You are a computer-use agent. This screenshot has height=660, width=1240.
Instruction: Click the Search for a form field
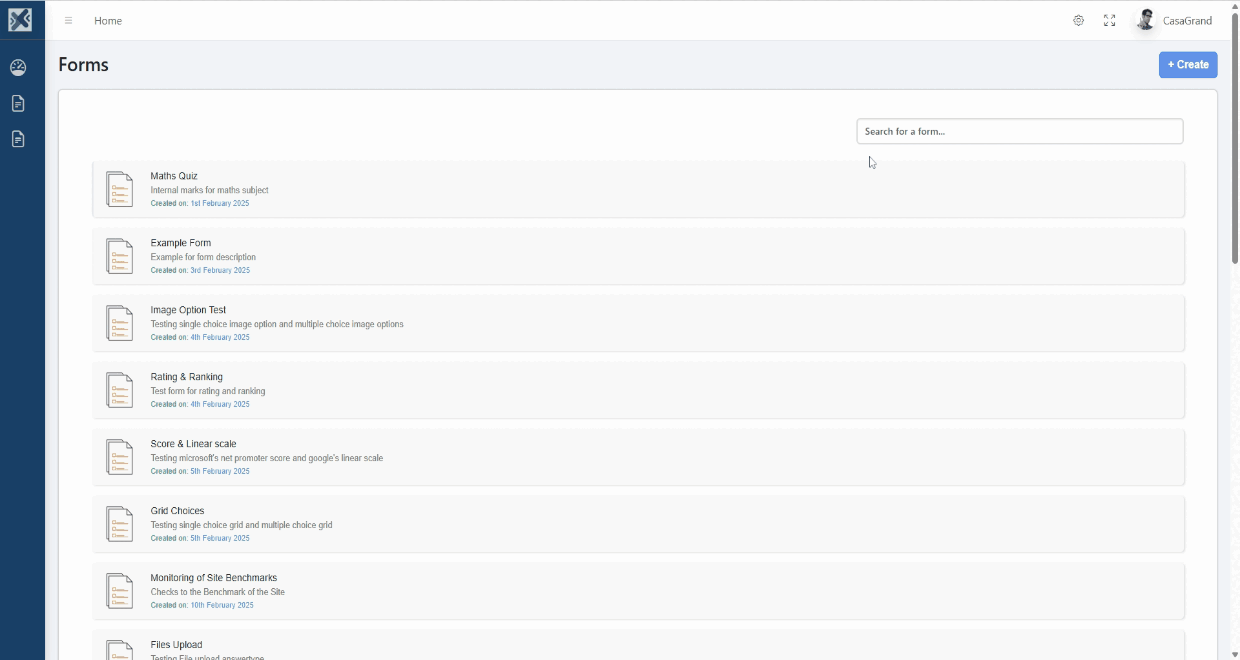(x=1019, y=131)
